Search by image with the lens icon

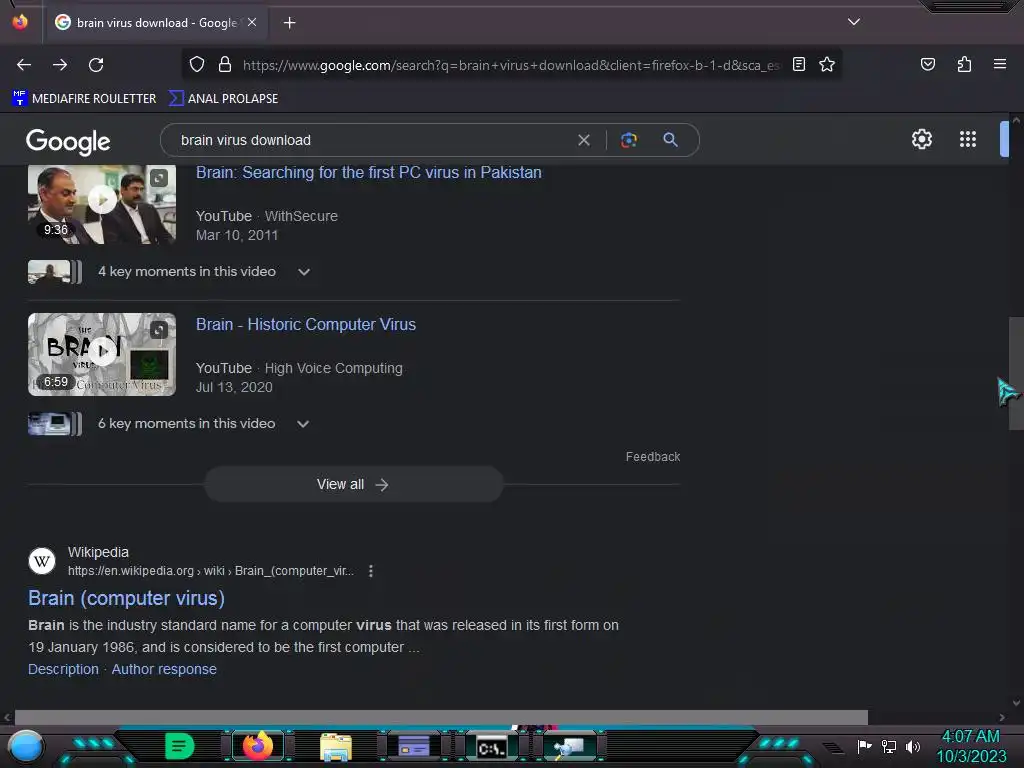[x=628, y=140]
